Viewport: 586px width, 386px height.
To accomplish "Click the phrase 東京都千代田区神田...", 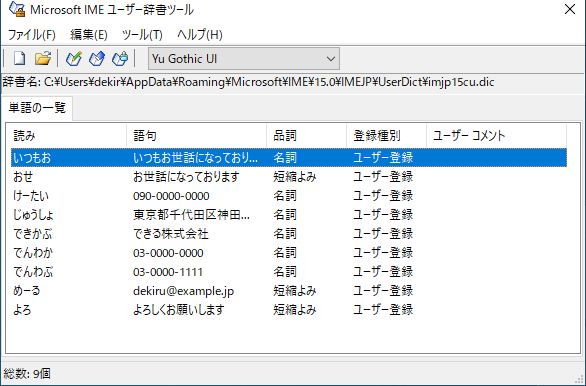I will click(191, 215).
